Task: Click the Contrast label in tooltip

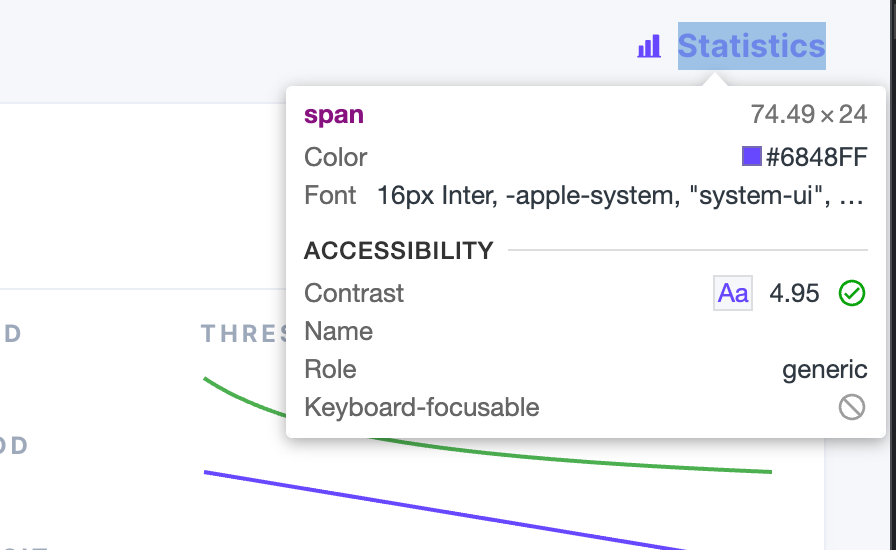Action: [354, 293]
